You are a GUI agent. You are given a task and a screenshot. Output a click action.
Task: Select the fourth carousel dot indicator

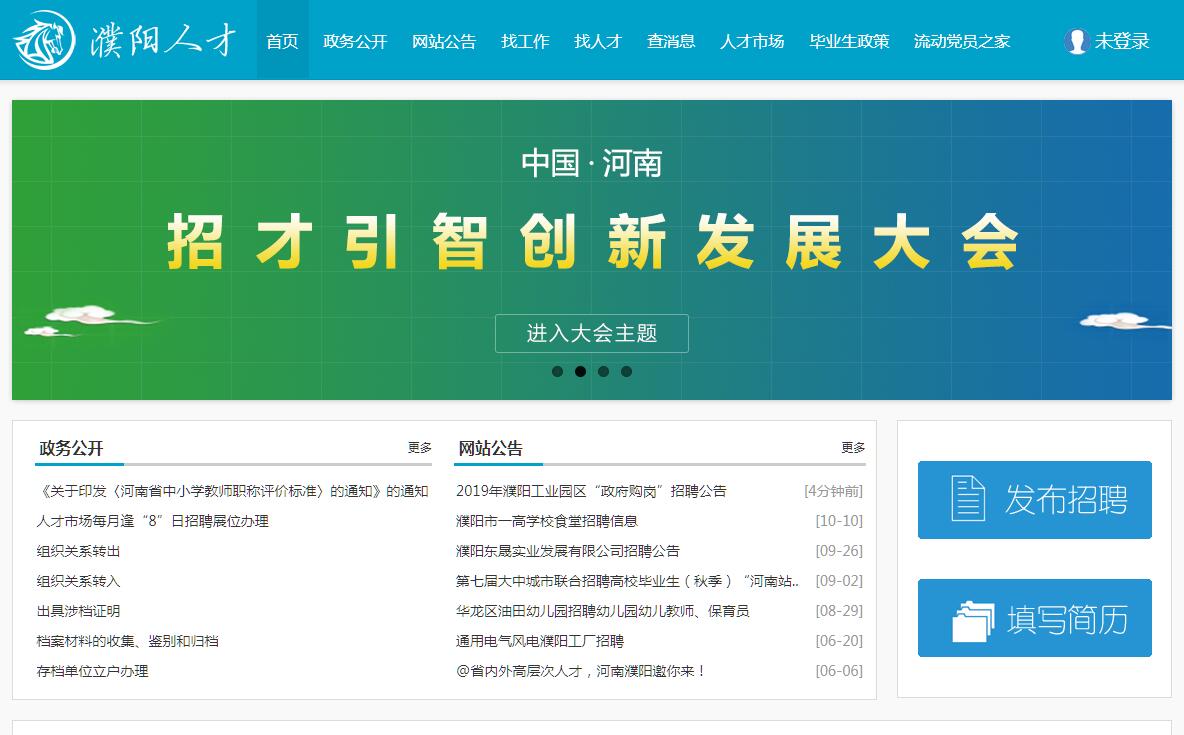(x=626, y=372)
